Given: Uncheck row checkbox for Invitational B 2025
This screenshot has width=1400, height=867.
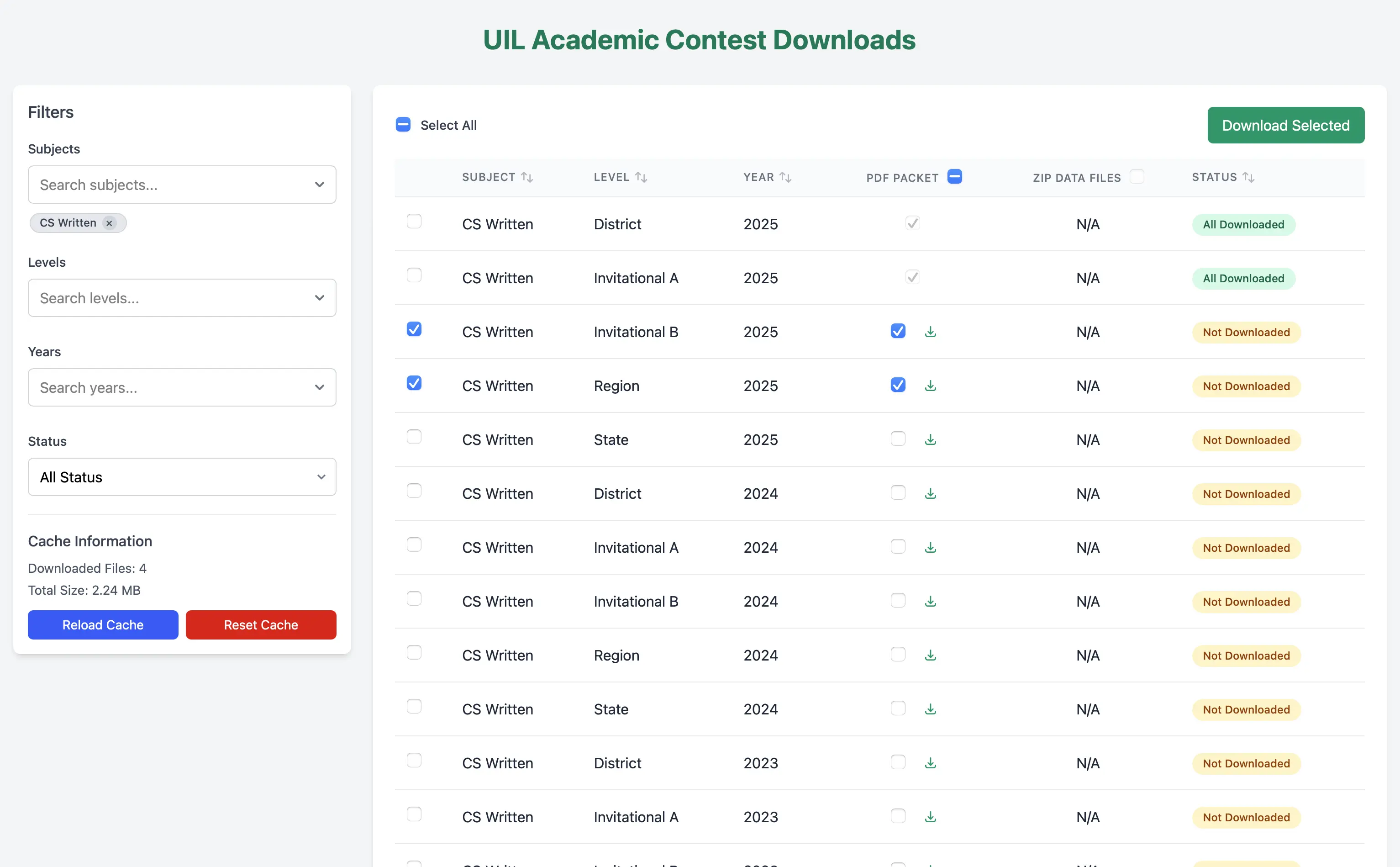Looking at the screenshot, I should pos(414,328).
